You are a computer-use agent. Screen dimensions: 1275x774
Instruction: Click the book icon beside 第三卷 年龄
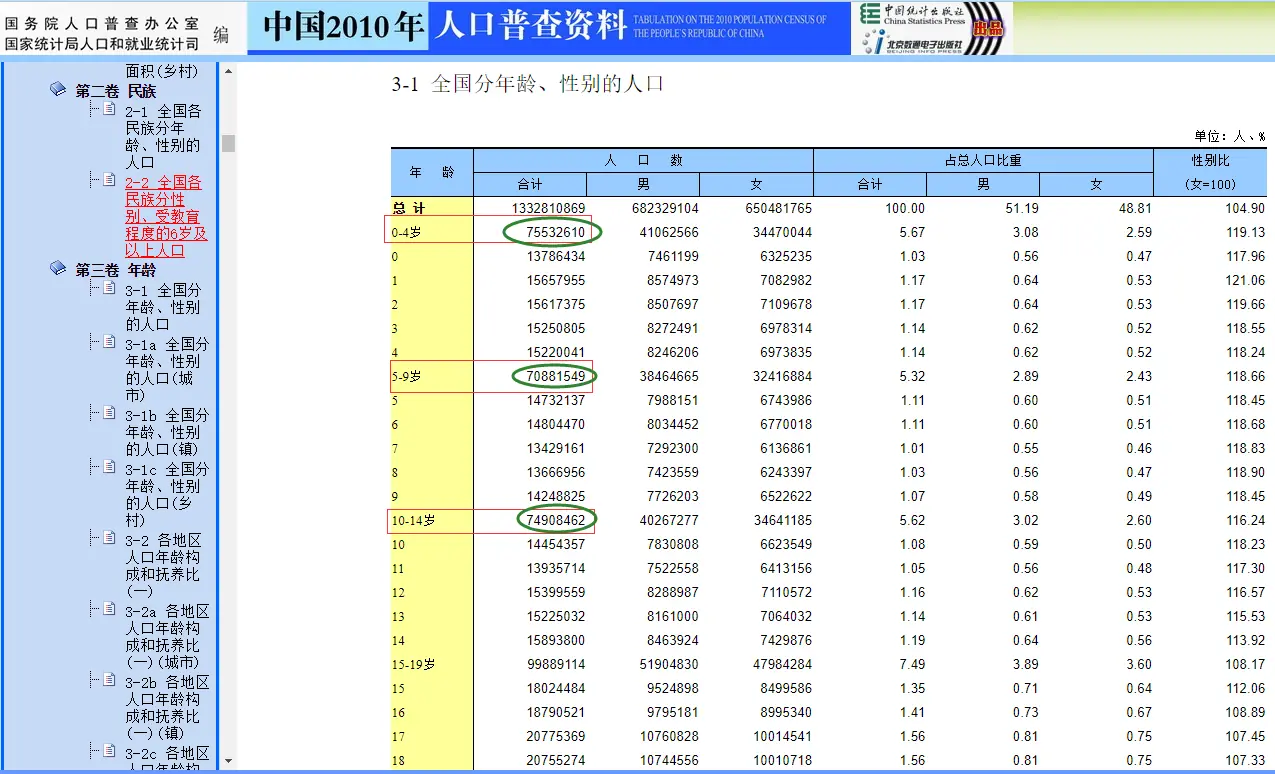pyautogui.click(x=58, y=269)
